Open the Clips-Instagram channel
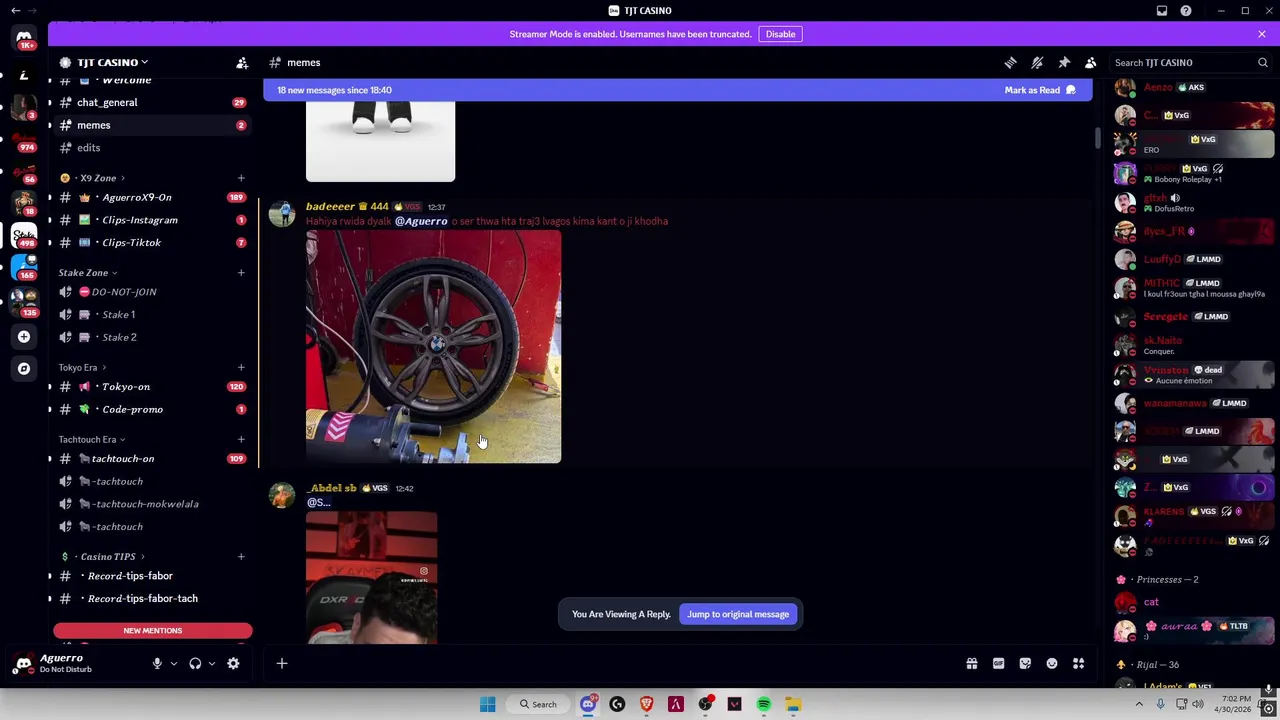The image size is (1280, 720). [152, 220]
